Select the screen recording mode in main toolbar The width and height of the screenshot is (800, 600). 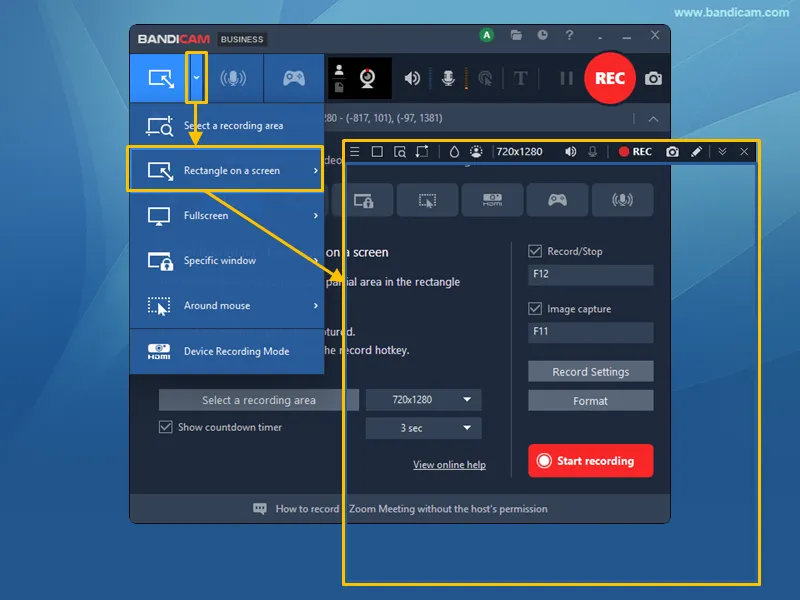pos(160,78)
